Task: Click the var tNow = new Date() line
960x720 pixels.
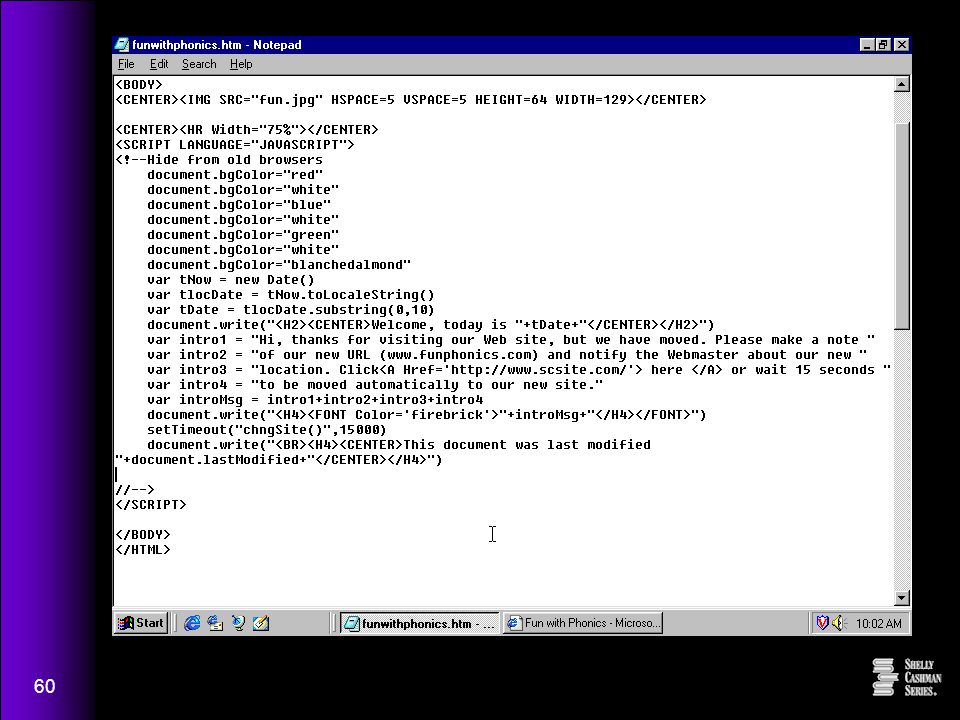Action: point(231,280)
